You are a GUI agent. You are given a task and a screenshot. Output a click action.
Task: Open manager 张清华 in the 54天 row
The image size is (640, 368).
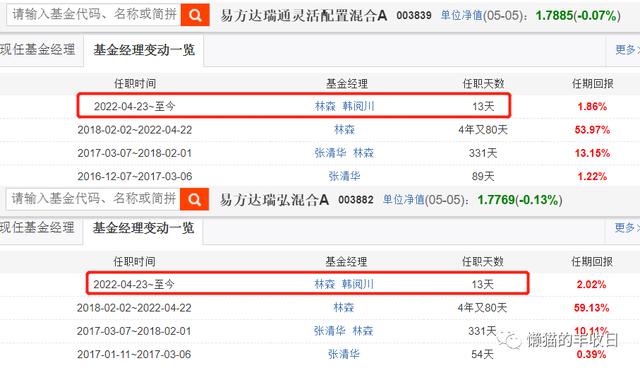point(344,354)
